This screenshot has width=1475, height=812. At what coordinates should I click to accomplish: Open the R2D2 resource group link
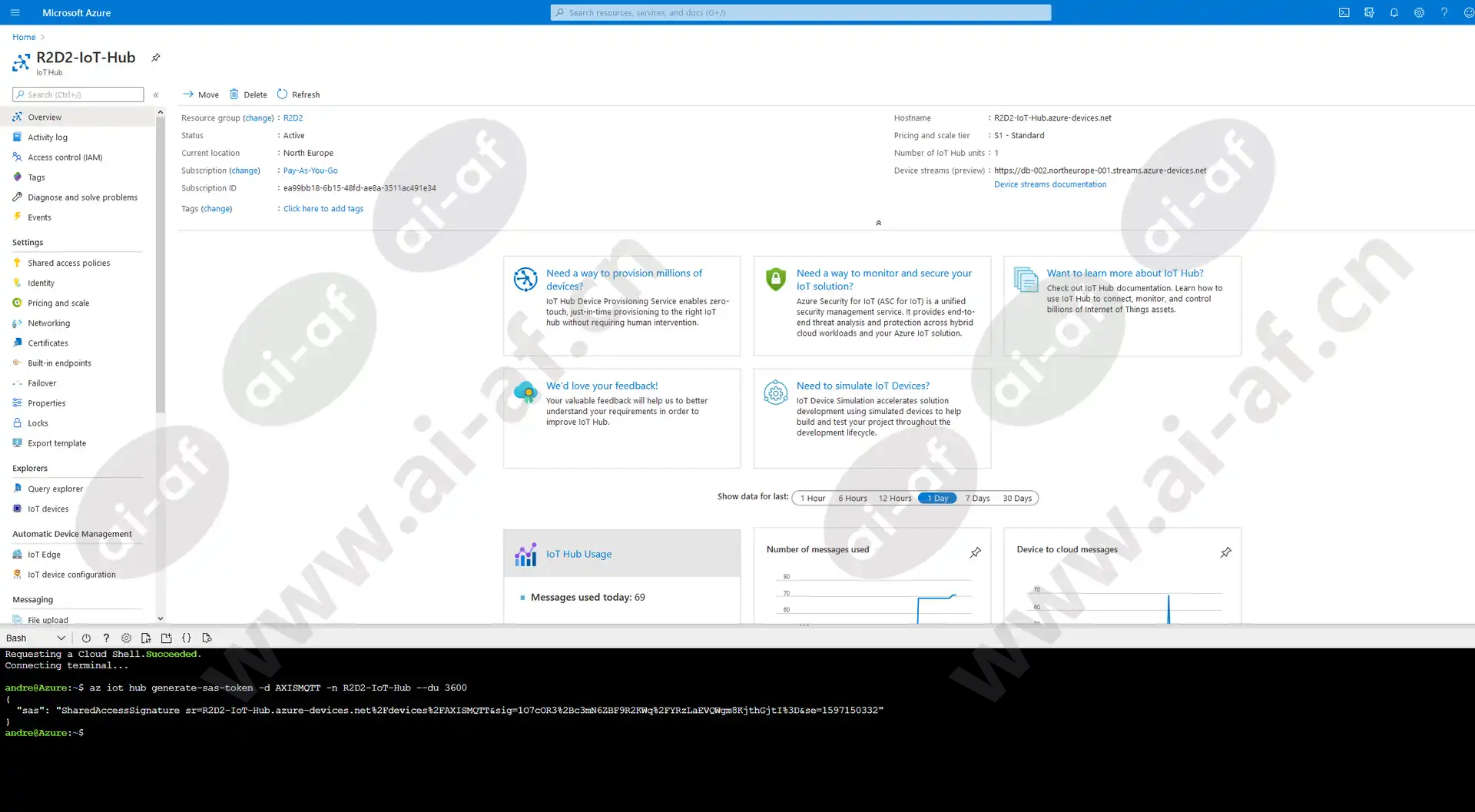point(293,118)
